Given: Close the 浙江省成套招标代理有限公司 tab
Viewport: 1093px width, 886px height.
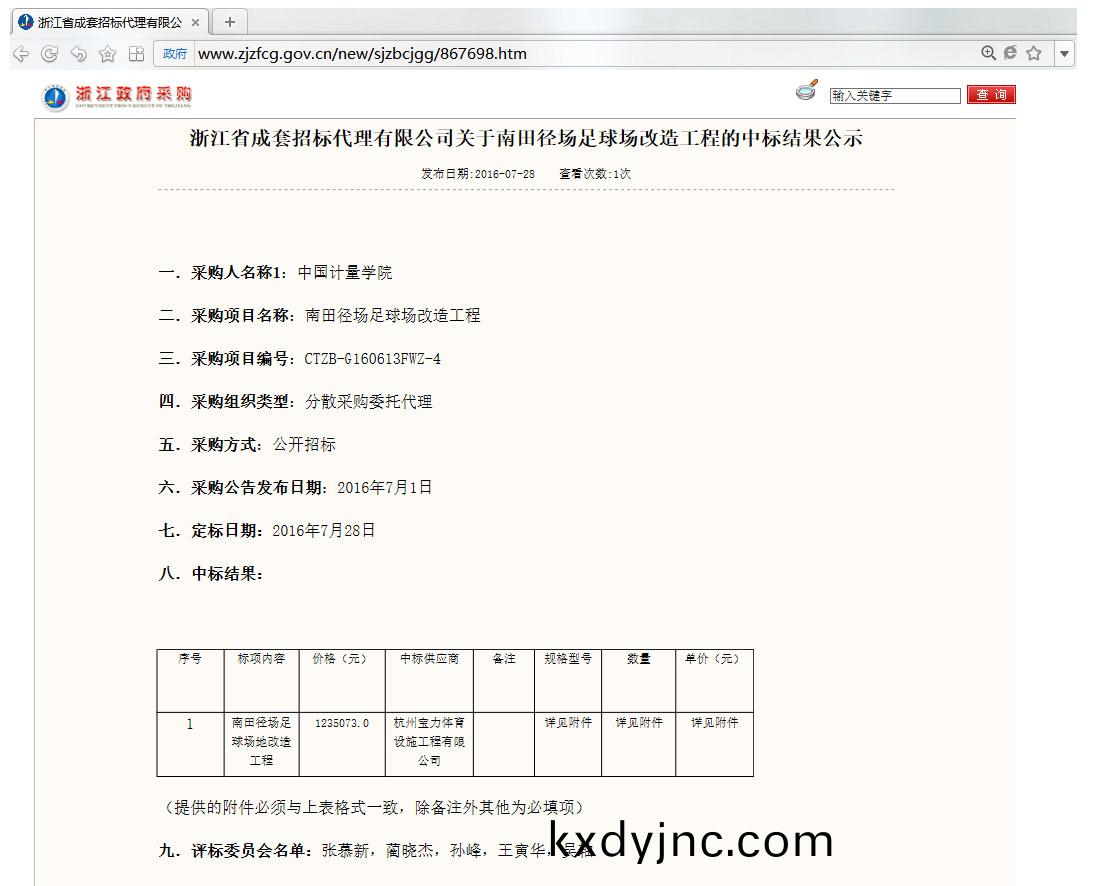Looking at the screenshot, I should 195,22.
